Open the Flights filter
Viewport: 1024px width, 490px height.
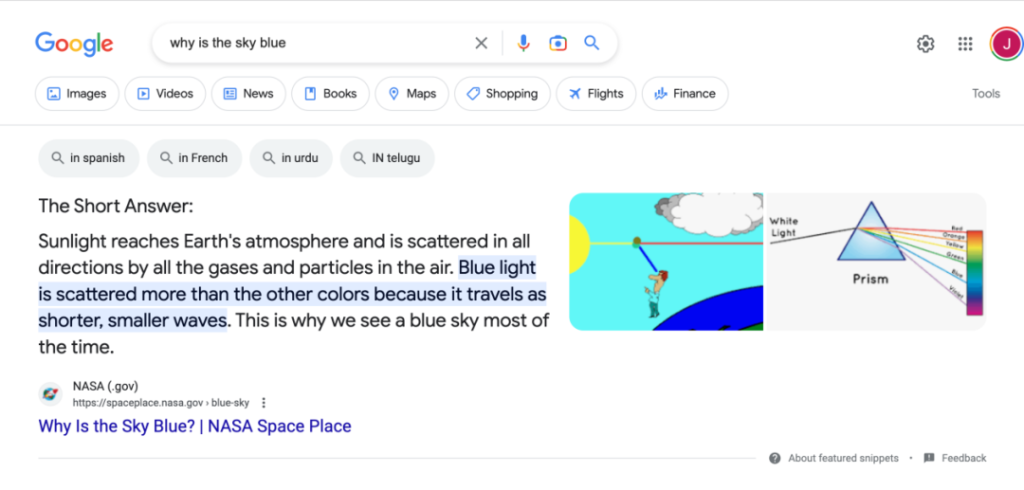point(595,94)
